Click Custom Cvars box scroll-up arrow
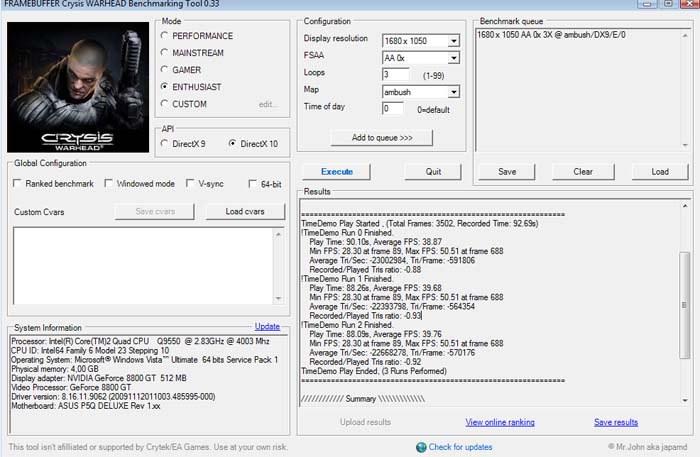Screen dimensions: 700x457 click(279, 234)
